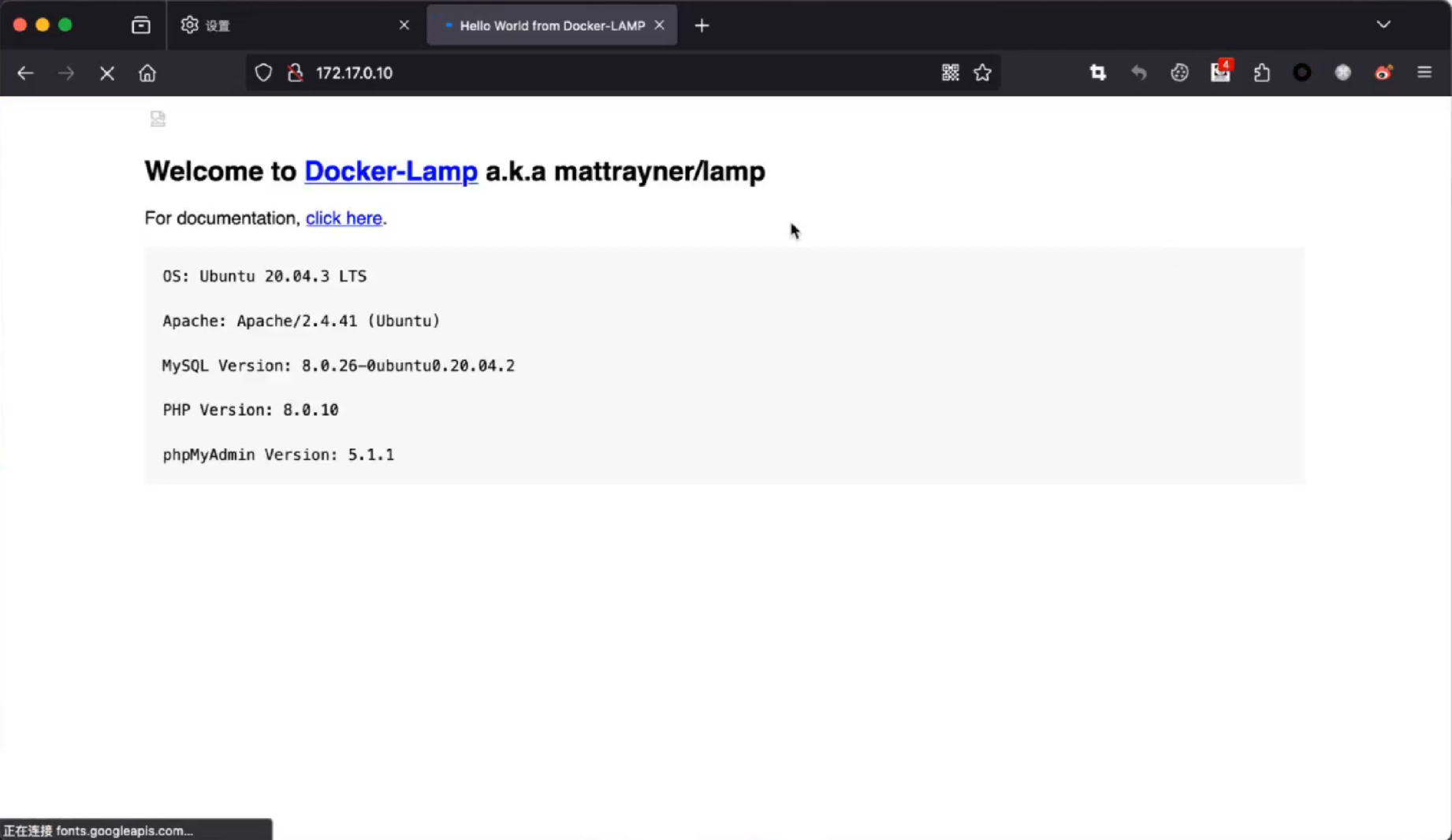The width and height of the screenshot is (1452, 840).
Task: Click the MySQL Version 8.0.26 line
Action: click(x=338, y=366)
